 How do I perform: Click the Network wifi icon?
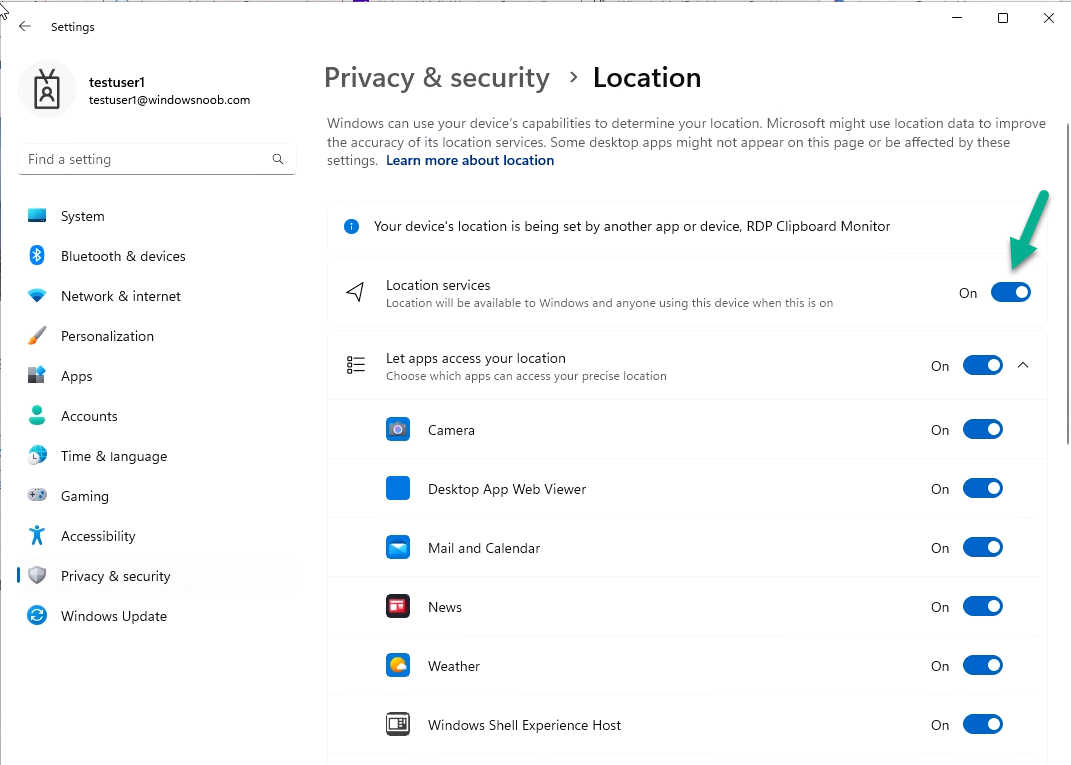tap(37, 296)
